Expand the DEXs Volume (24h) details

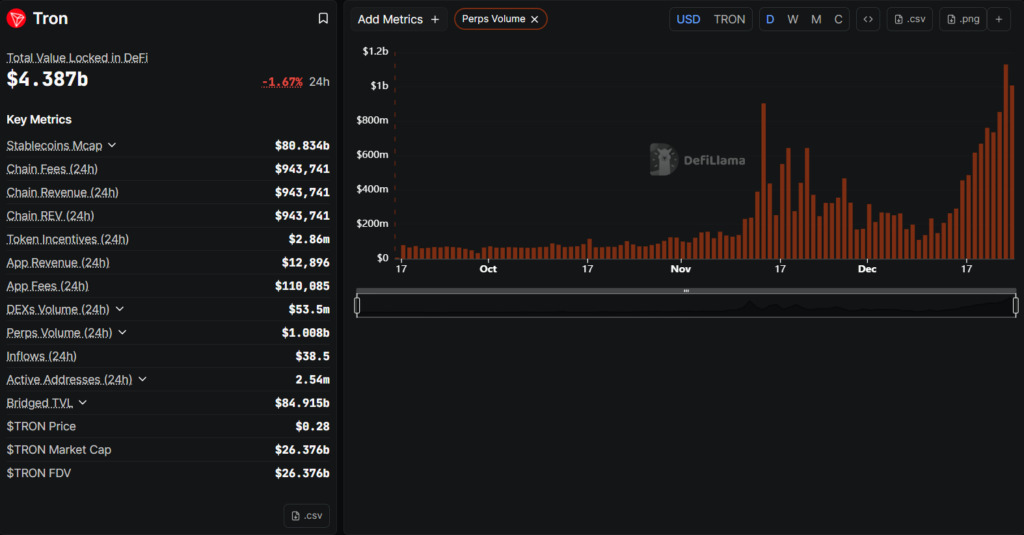click(120, 309)
